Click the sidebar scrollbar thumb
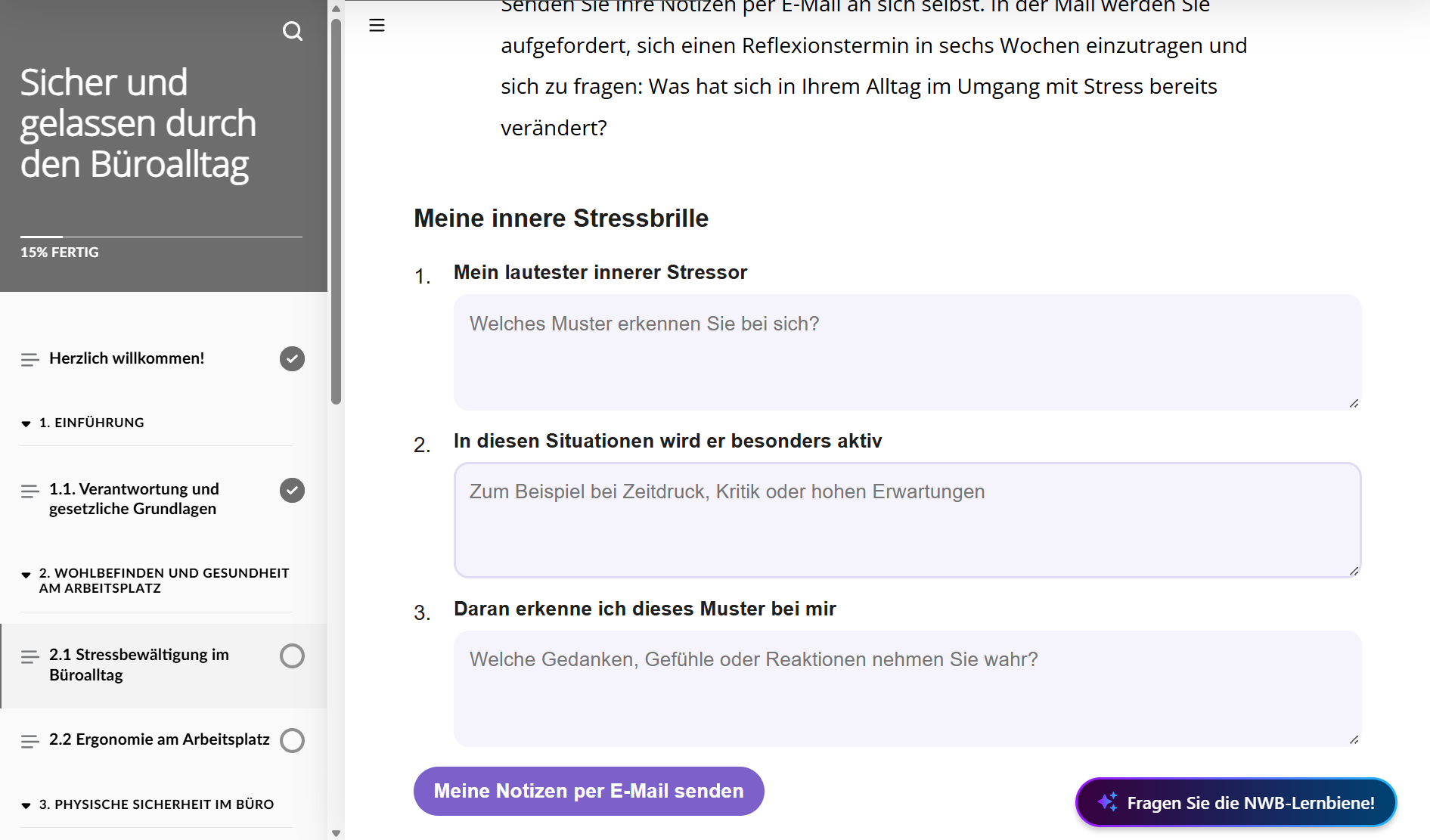Viewport: 1430px width, 840px height. [x=336, y=212]
